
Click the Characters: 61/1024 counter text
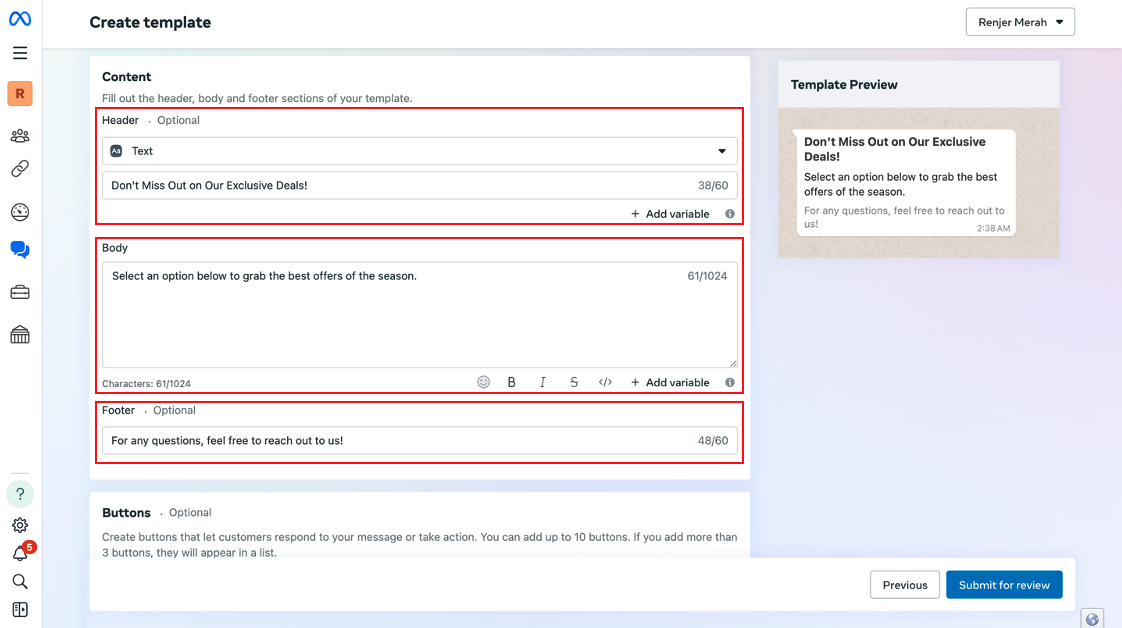click(146, 383)
